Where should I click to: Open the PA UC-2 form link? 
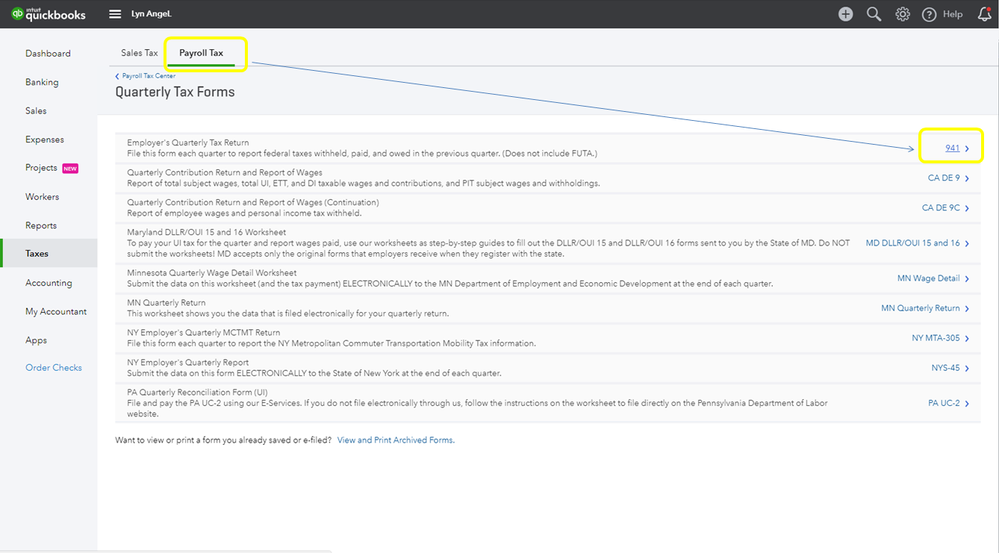[x=944, y=403]
